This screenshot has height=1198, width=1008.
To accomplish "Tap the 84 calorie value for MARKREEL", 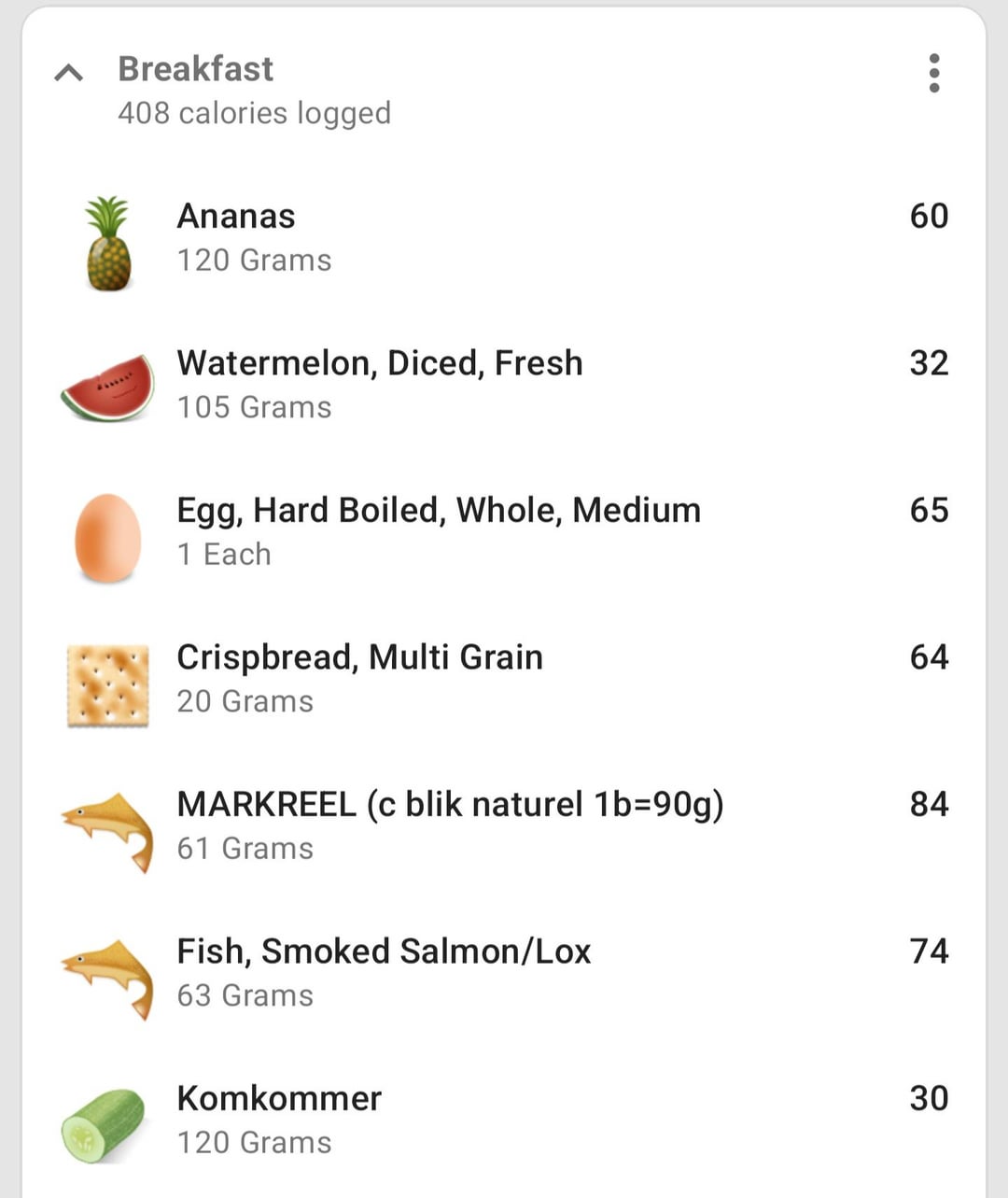I will pyautogui.click(x=929, y=804).
